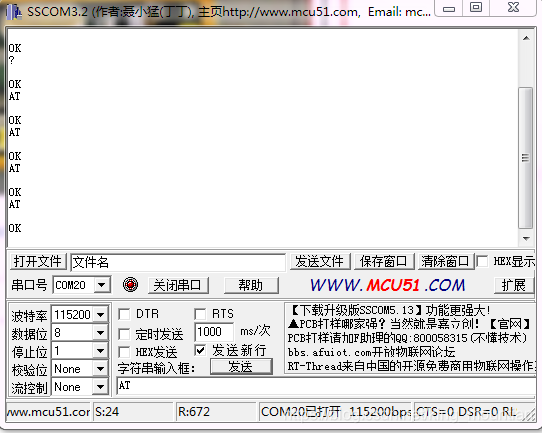Enable the RTS checkbox
The image size is (542, 433).
[200, 314]
